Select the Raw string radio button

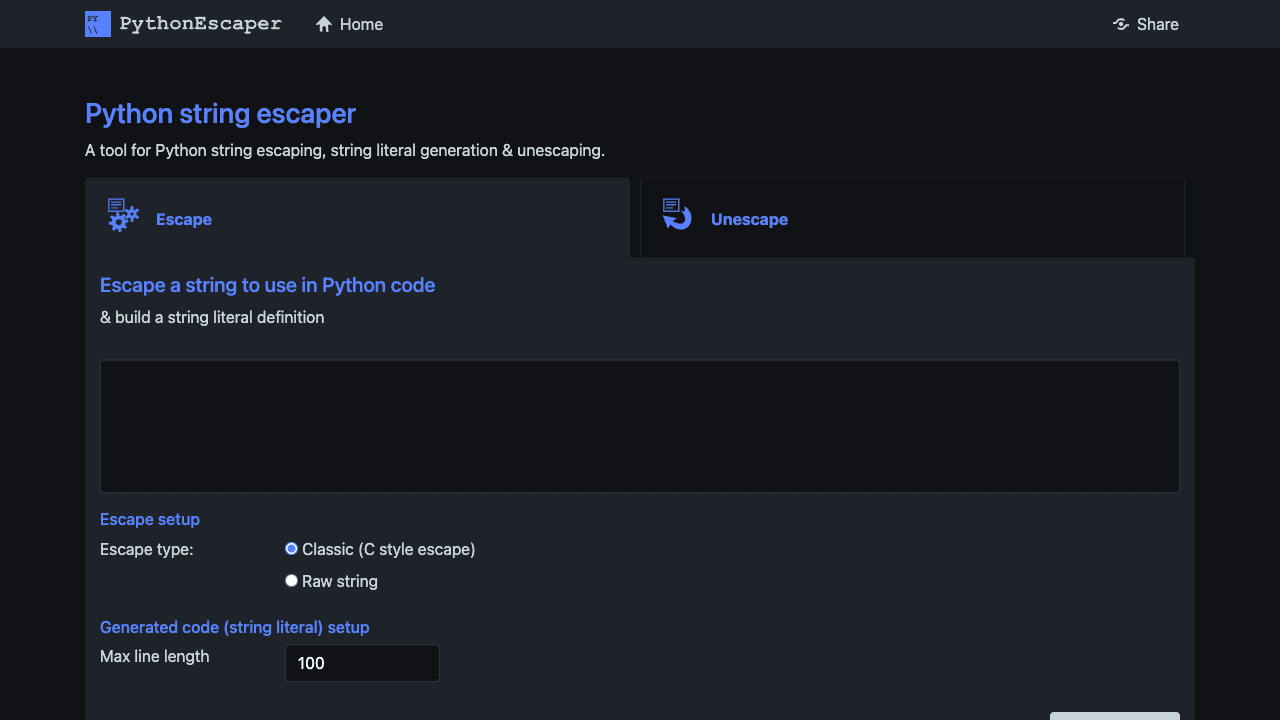(291, 580)
